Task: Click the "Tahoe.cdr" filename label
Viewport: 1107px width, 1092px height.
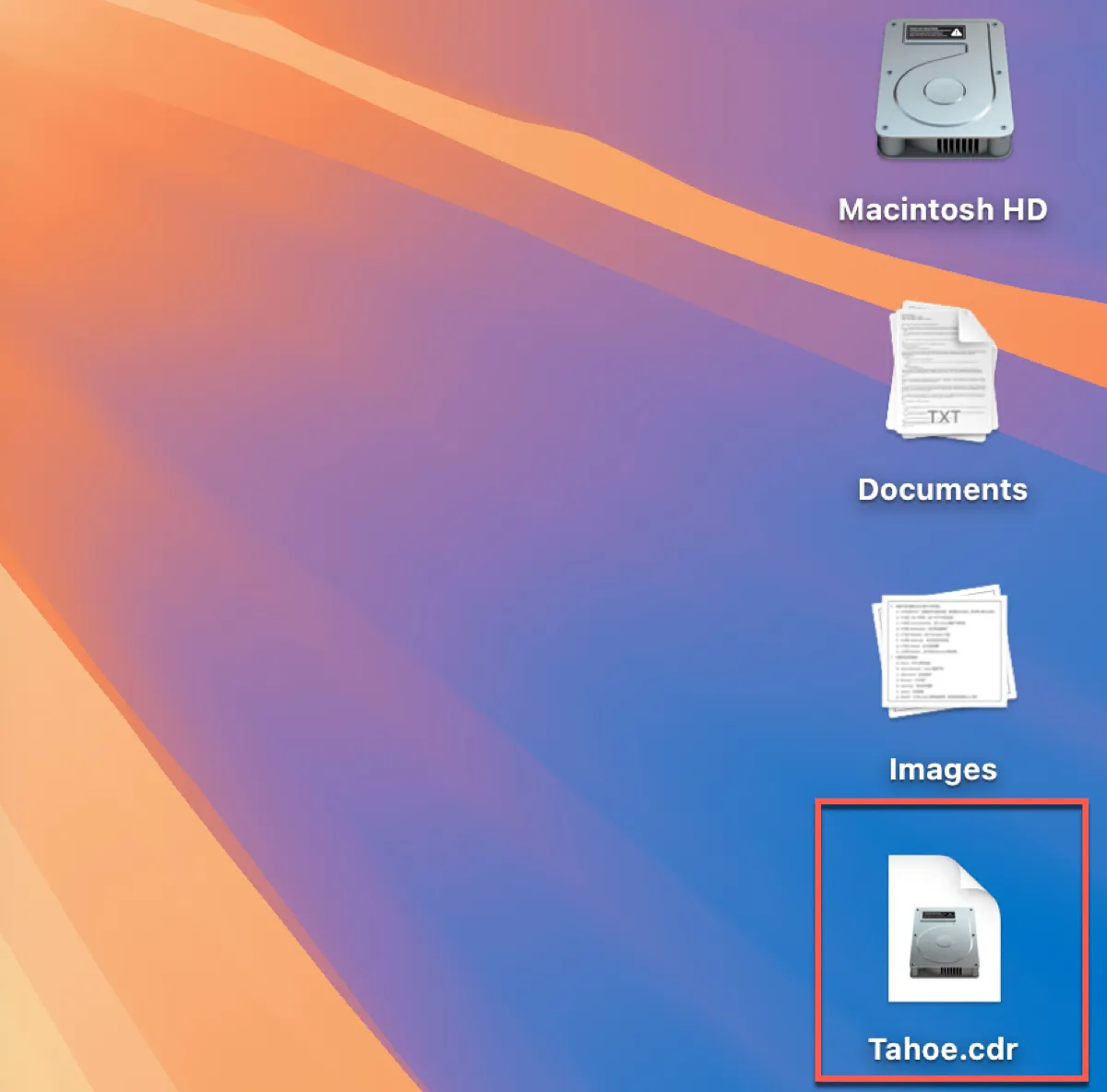Action: pos(943,1049)
